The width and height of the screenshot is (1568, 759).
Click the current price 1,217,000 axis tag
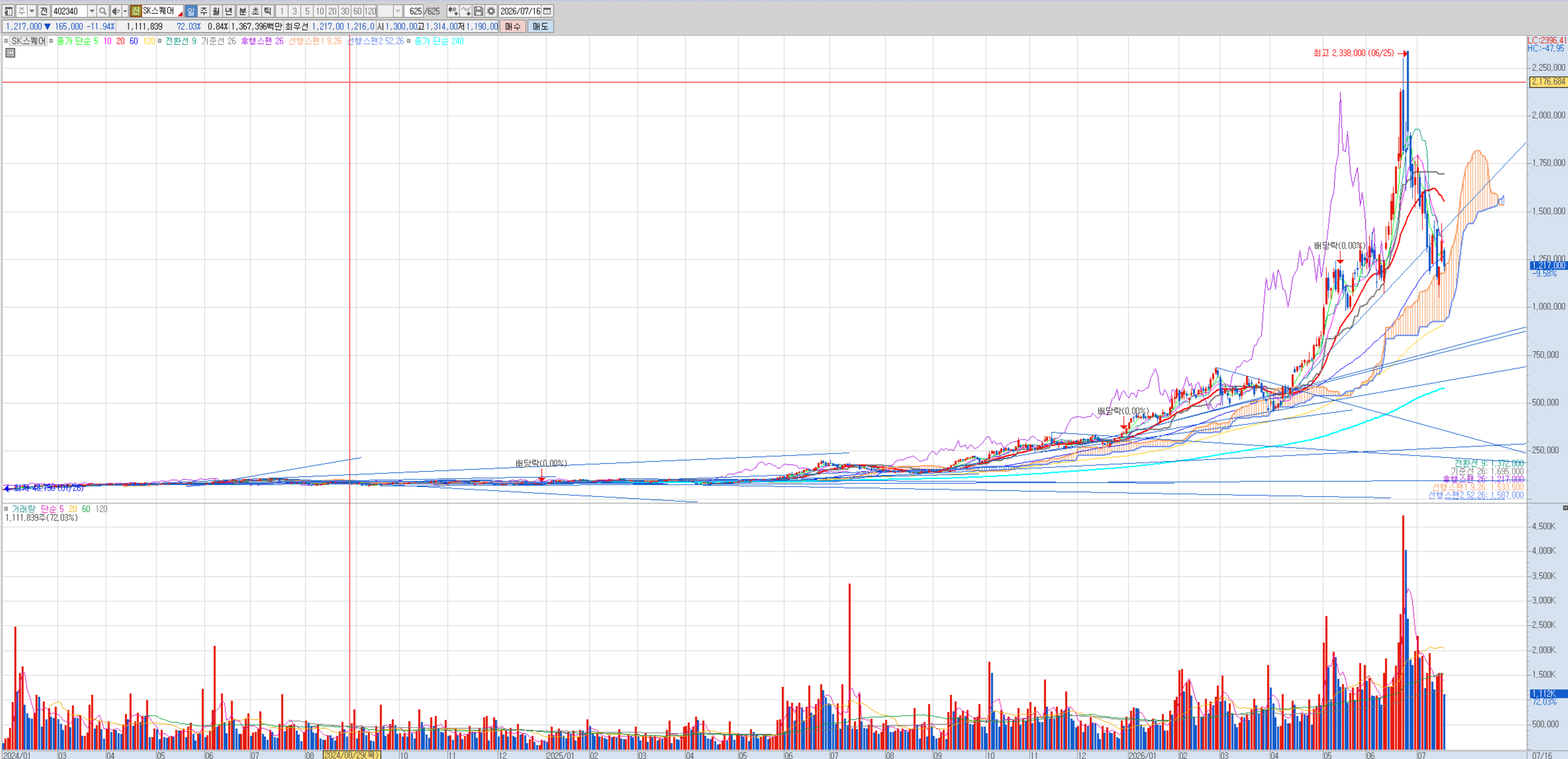coord(1549,266)
